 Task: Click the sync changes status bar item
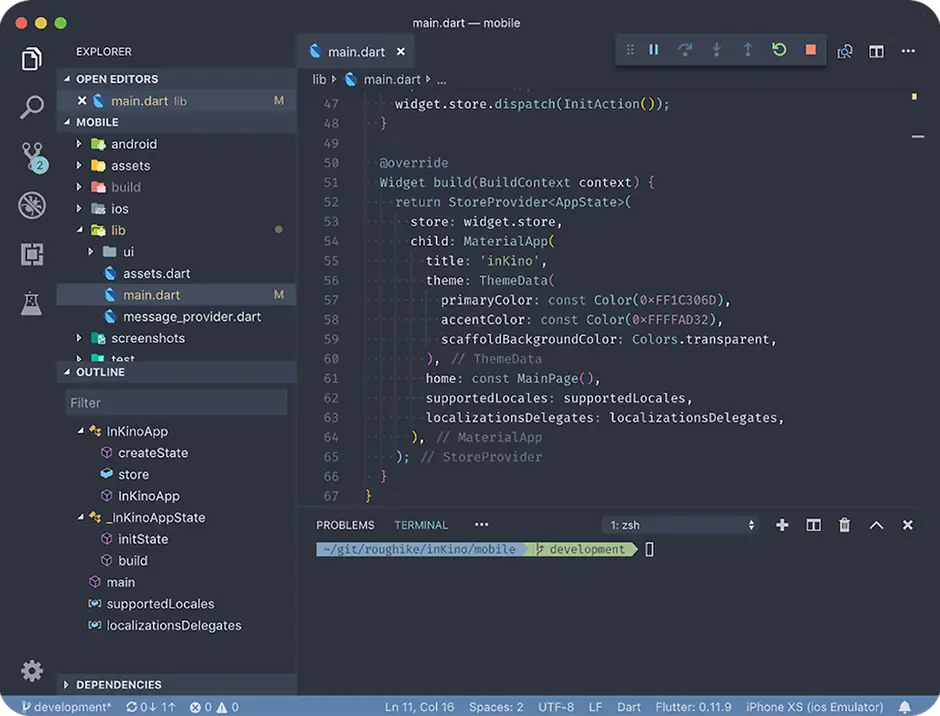[151, 707]
